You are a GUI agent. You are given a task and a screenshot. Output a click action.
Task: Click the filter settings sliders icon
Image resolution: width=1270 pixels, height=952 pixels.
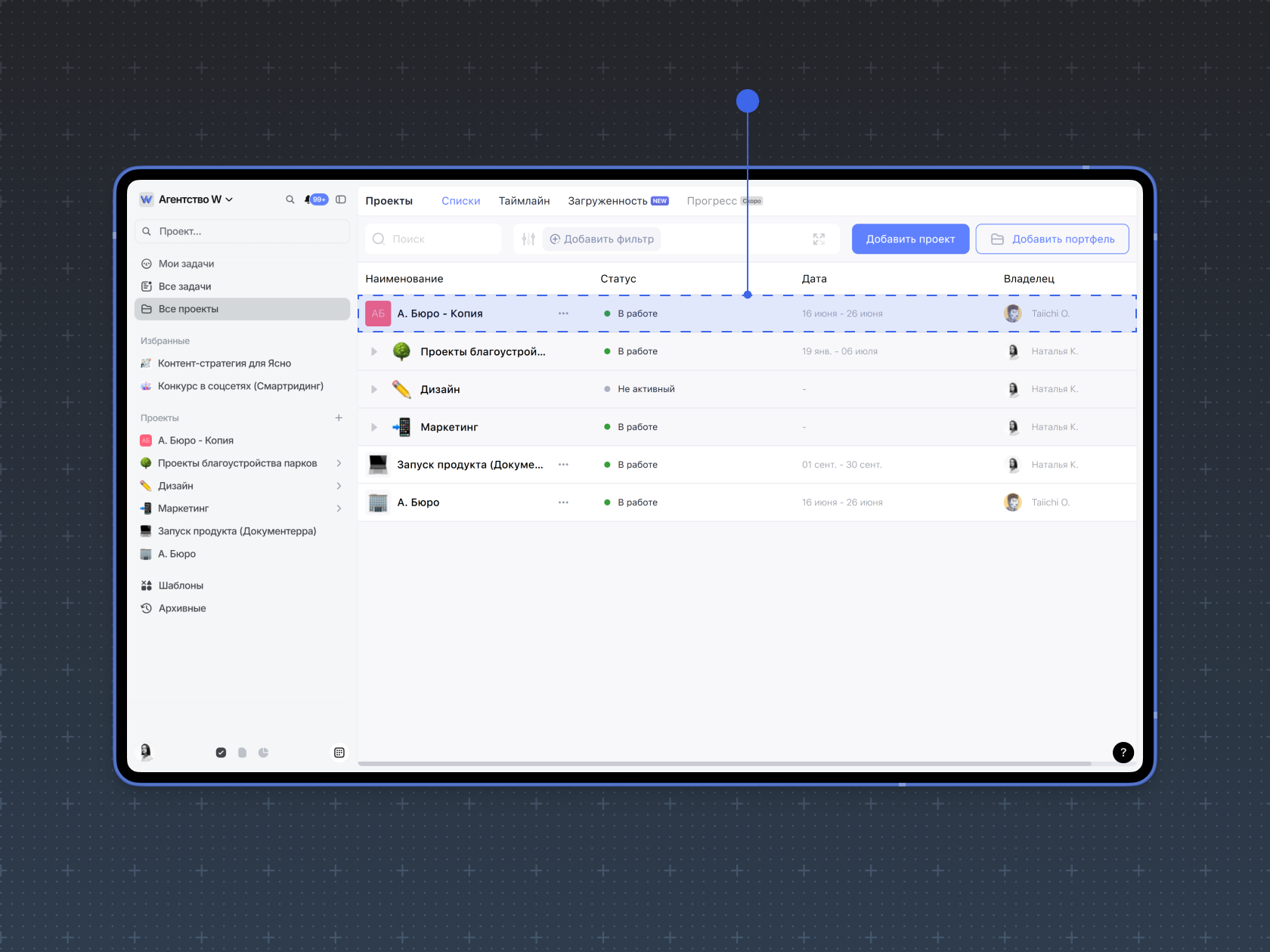pyautogui.click(x=528, y=240)
